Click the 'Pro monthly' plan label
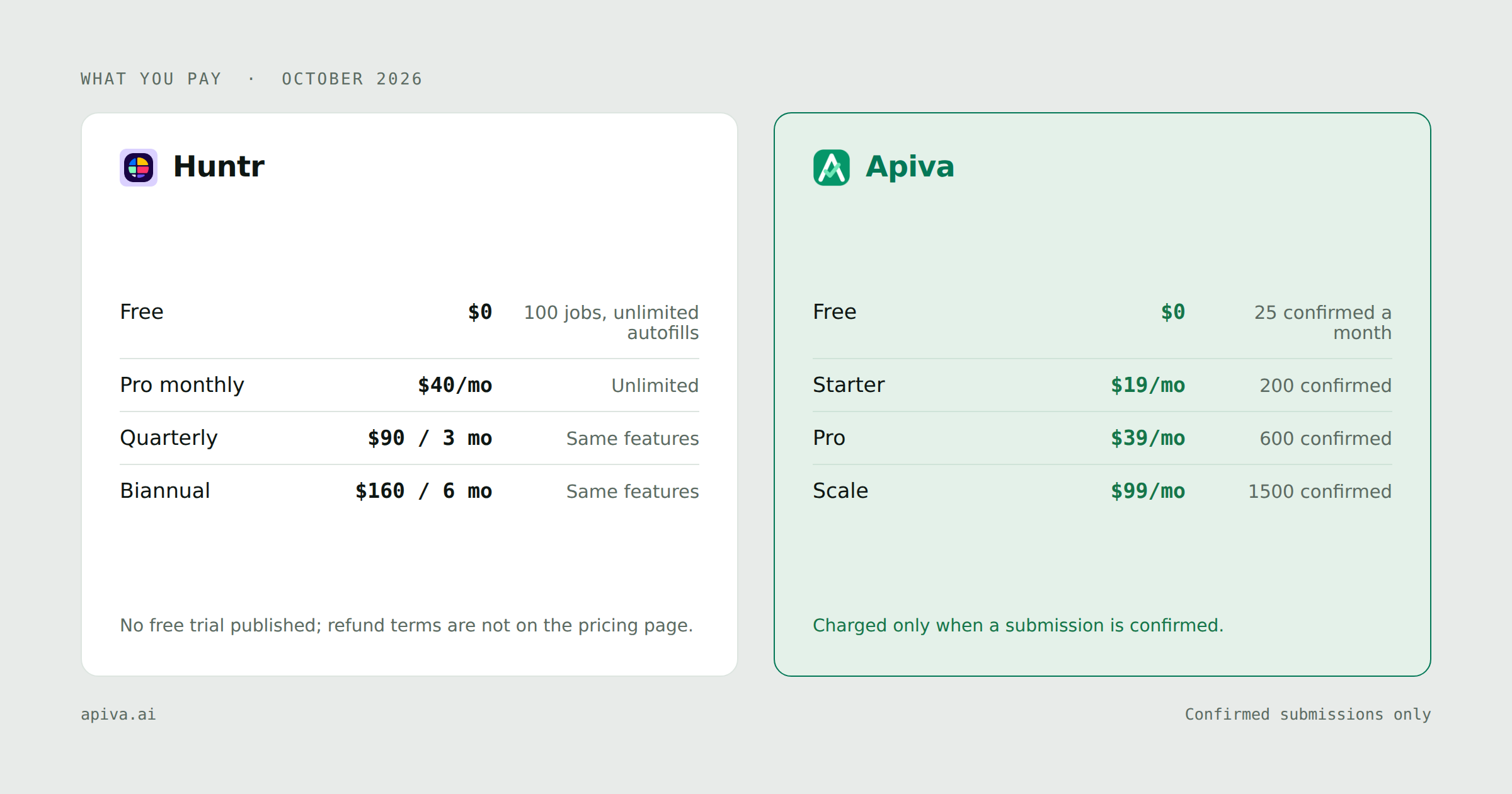 point(182,385)
